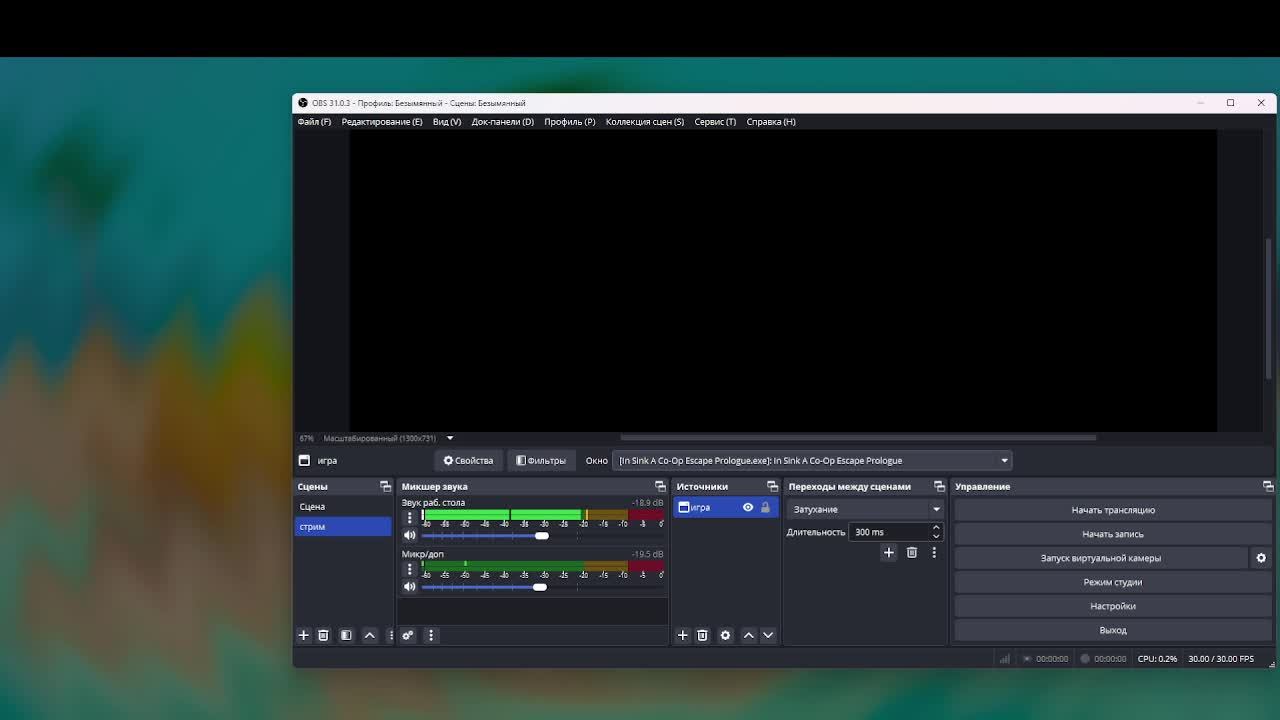Open the Док-панели menu

[503, 122]
